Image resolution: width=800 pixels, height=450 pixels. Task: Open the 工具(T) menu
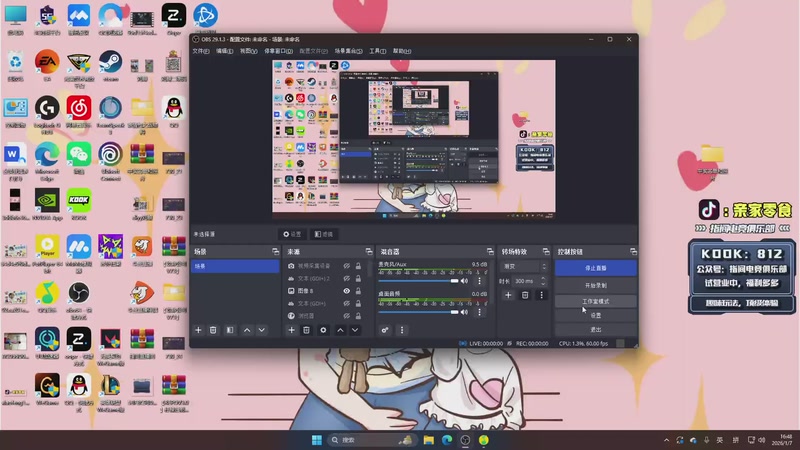pyautogui.click(x=378, y=51)
